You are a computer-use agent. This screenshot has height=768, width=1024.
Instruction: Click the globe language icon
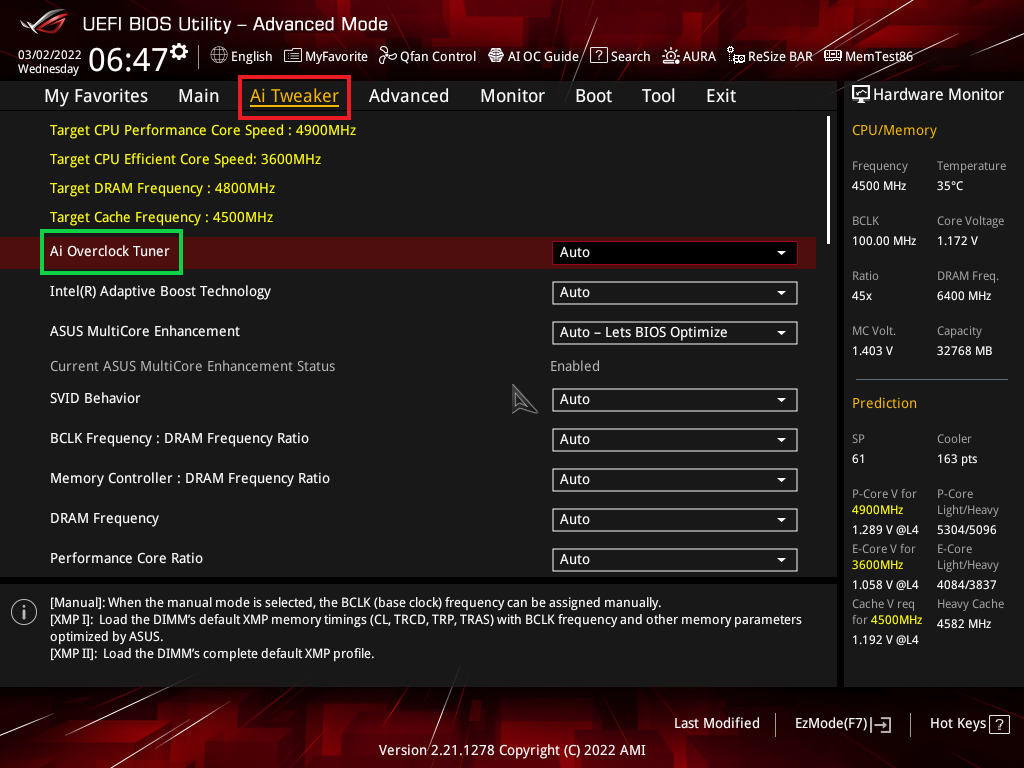coord(219,56)
